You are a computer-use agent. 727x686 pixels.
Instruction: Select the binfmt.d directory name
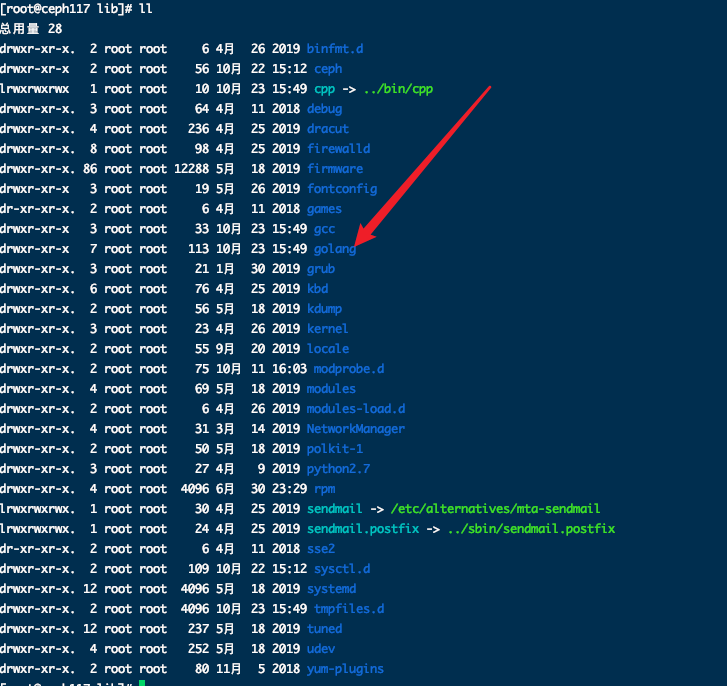click(335, 49)
